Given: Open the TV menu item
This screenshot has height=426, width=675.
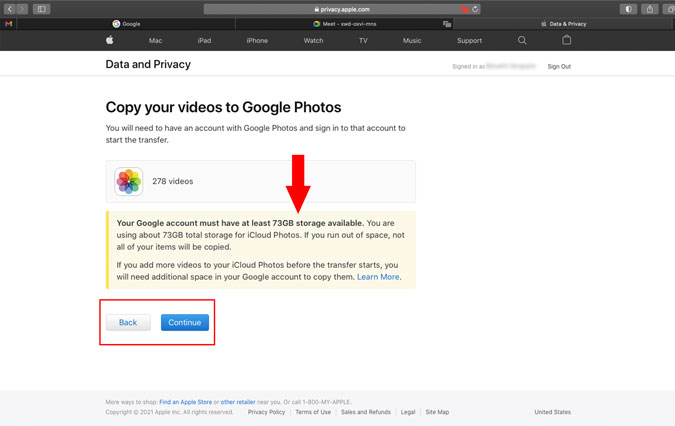Looking at the screenshot, I should (363, 40).
